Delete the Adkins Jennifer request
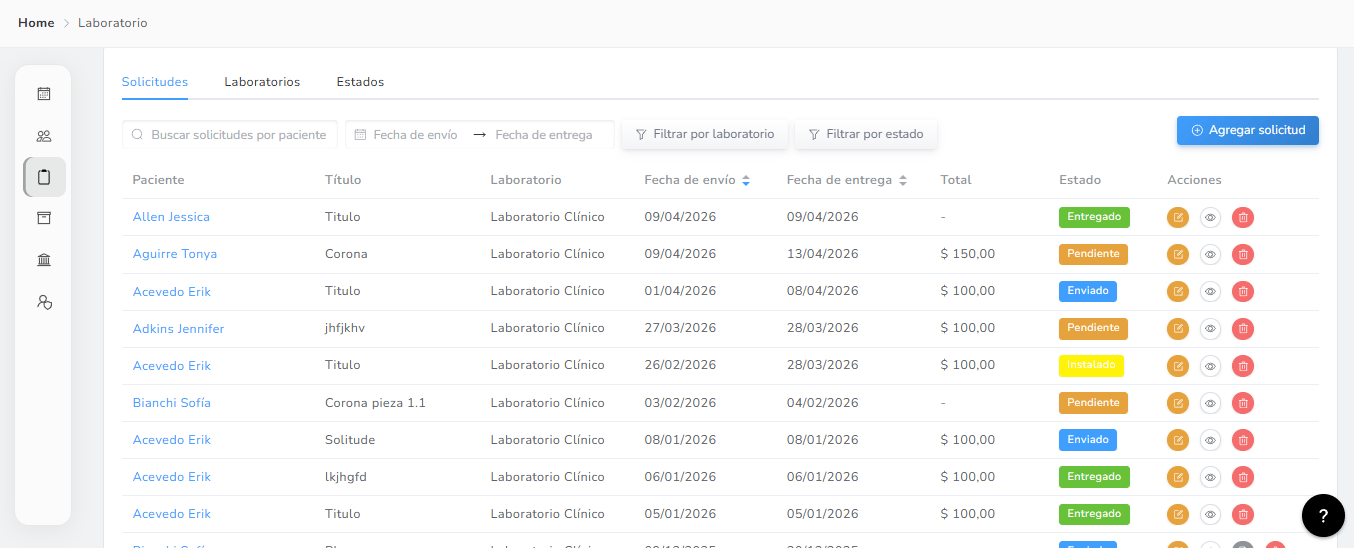The height and width of the screenshot is (548, 1354). pos(1242,328)
